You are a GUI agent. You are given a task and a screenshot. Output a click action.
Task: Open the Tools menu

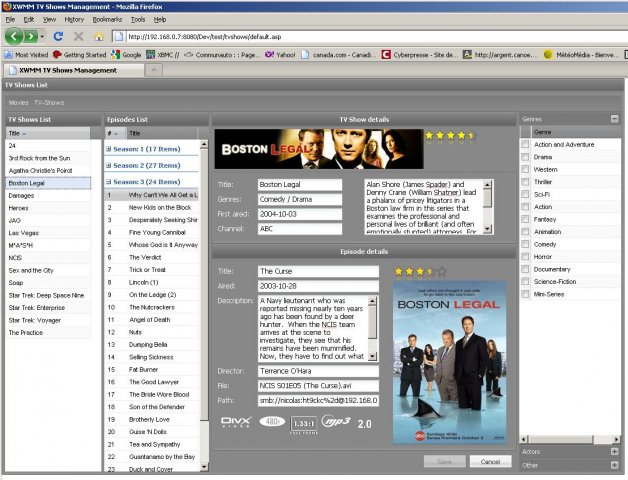click(138, 19)
